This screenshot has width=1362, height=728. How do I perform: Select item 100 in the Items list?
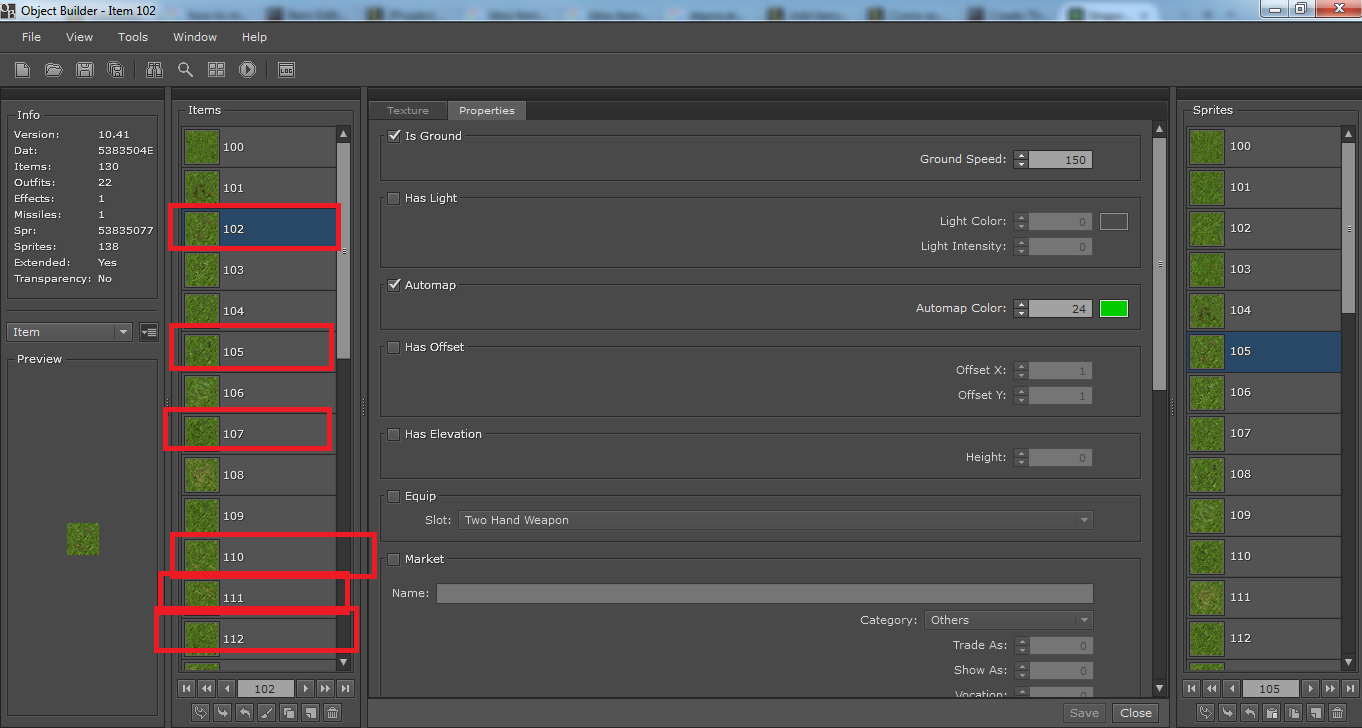259,147
